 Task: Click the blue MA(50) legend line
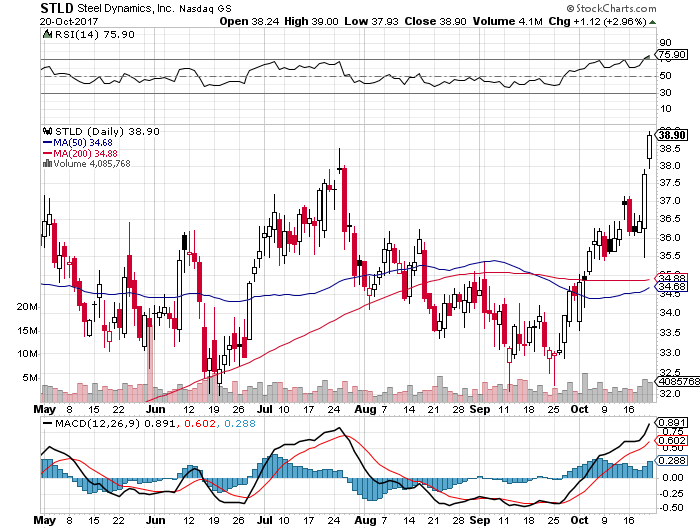click(46, 142)
